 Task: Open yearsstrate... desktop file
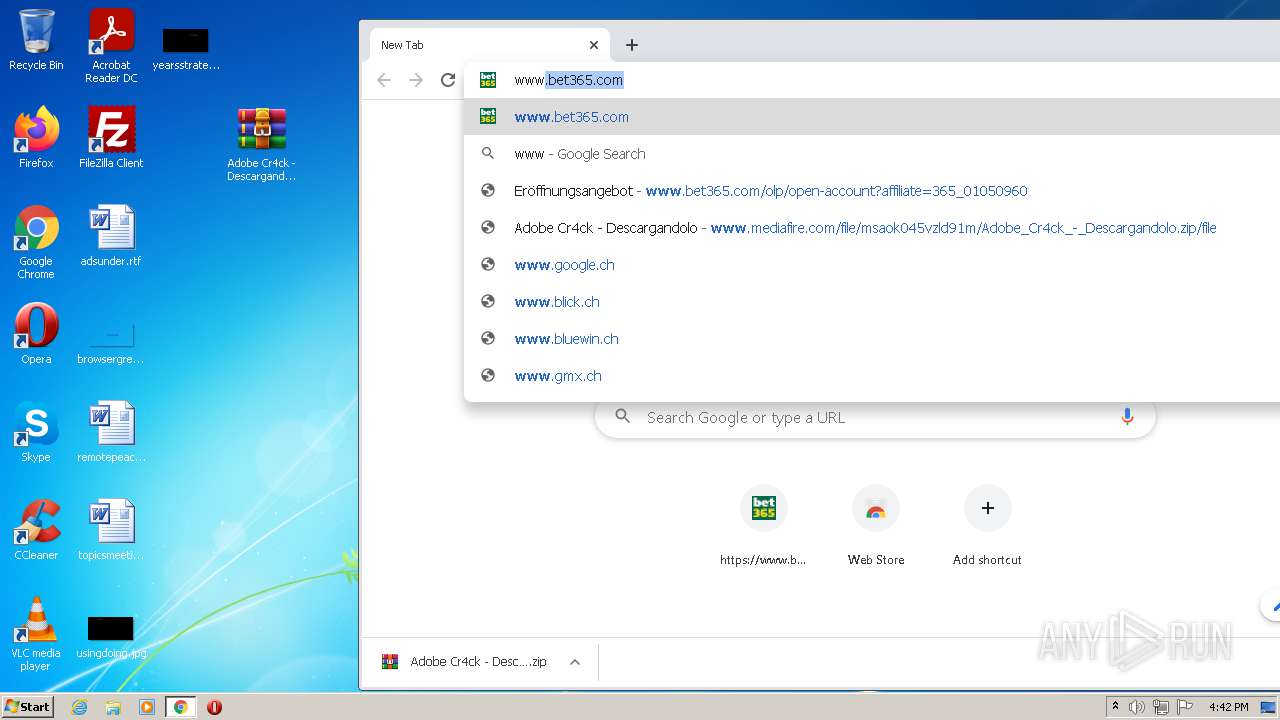tap(186, 49)
